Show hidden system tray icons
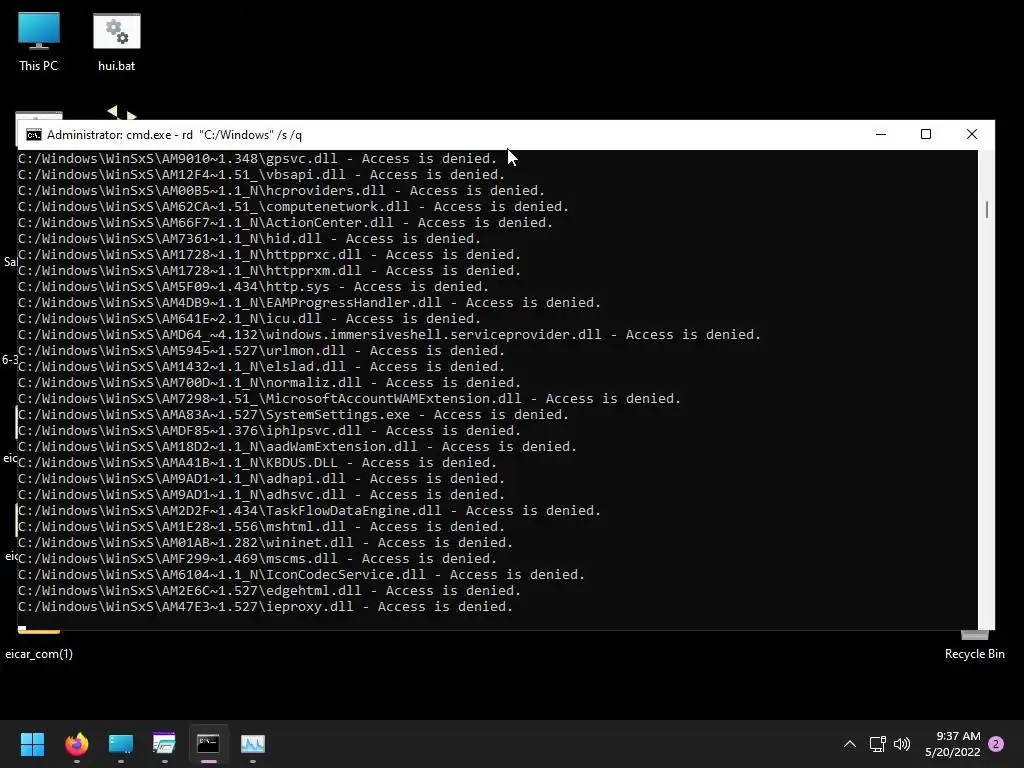 pyautogui.click(x=850, y=744)
